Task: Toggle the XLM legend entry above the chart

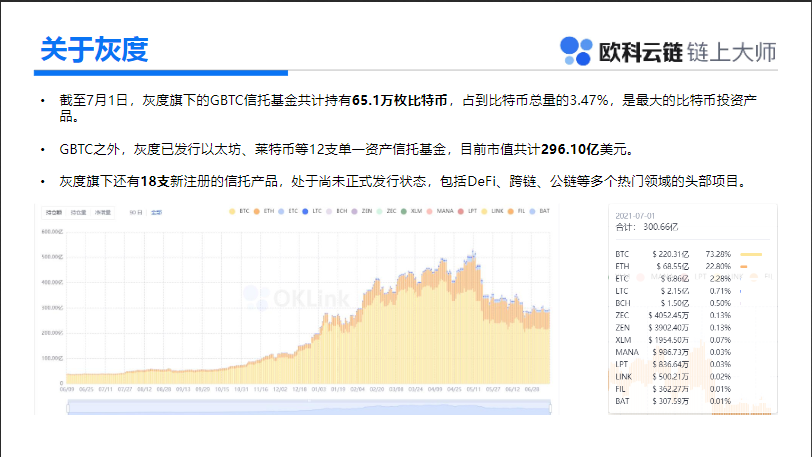Action: tap(411, 211)
